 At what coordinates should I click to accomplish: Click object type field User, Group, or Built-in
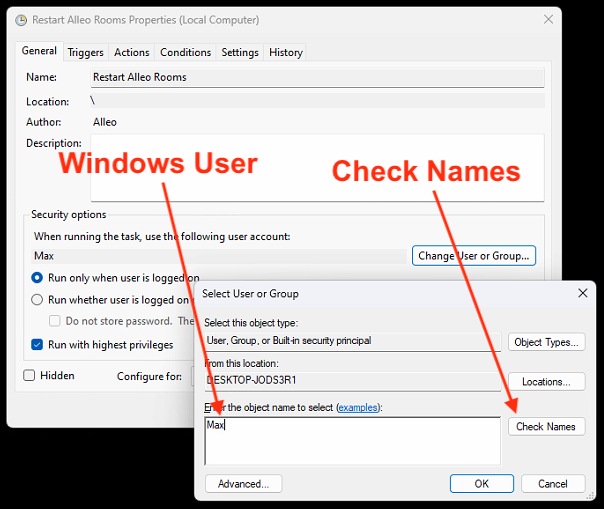tap(352, 341)
